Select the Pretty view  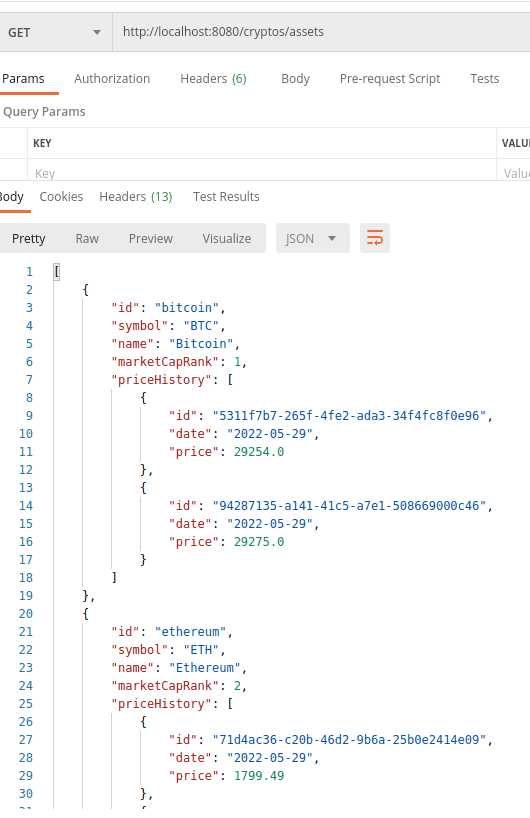[x=29, y=238]
